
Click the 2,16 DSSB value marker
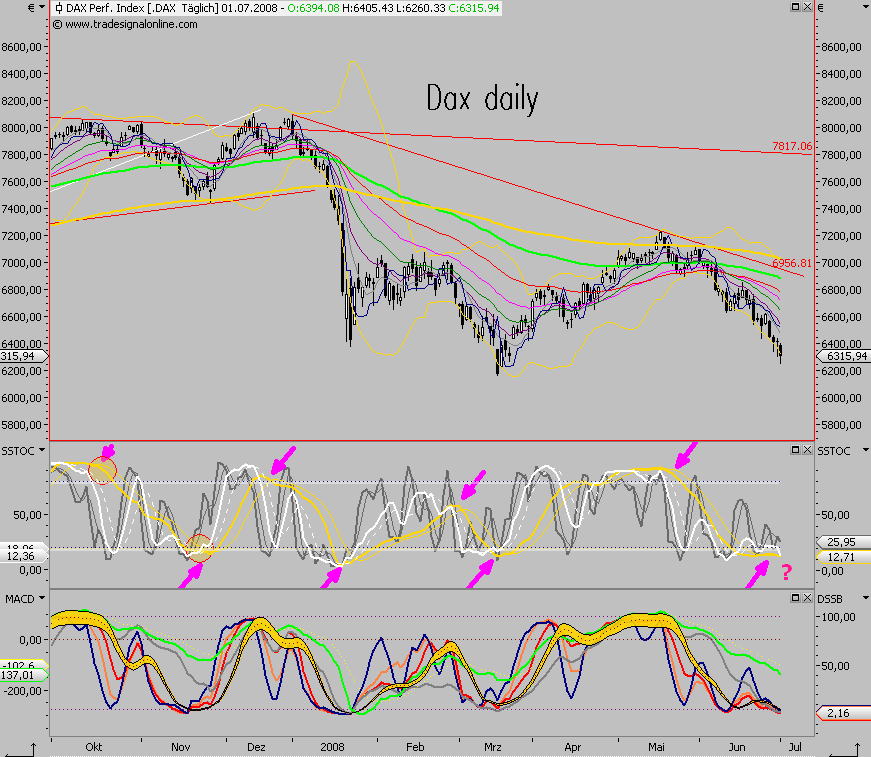[x=844, y=713]
